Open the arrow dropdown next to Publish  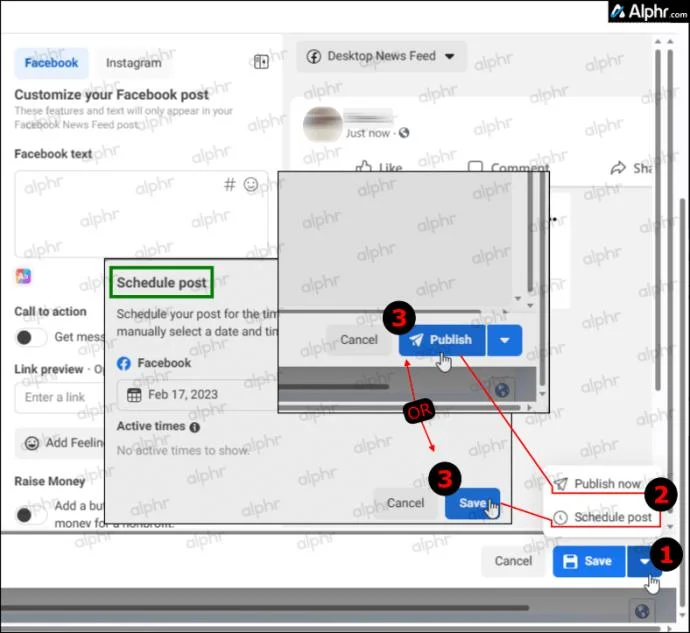coord(504,340)
